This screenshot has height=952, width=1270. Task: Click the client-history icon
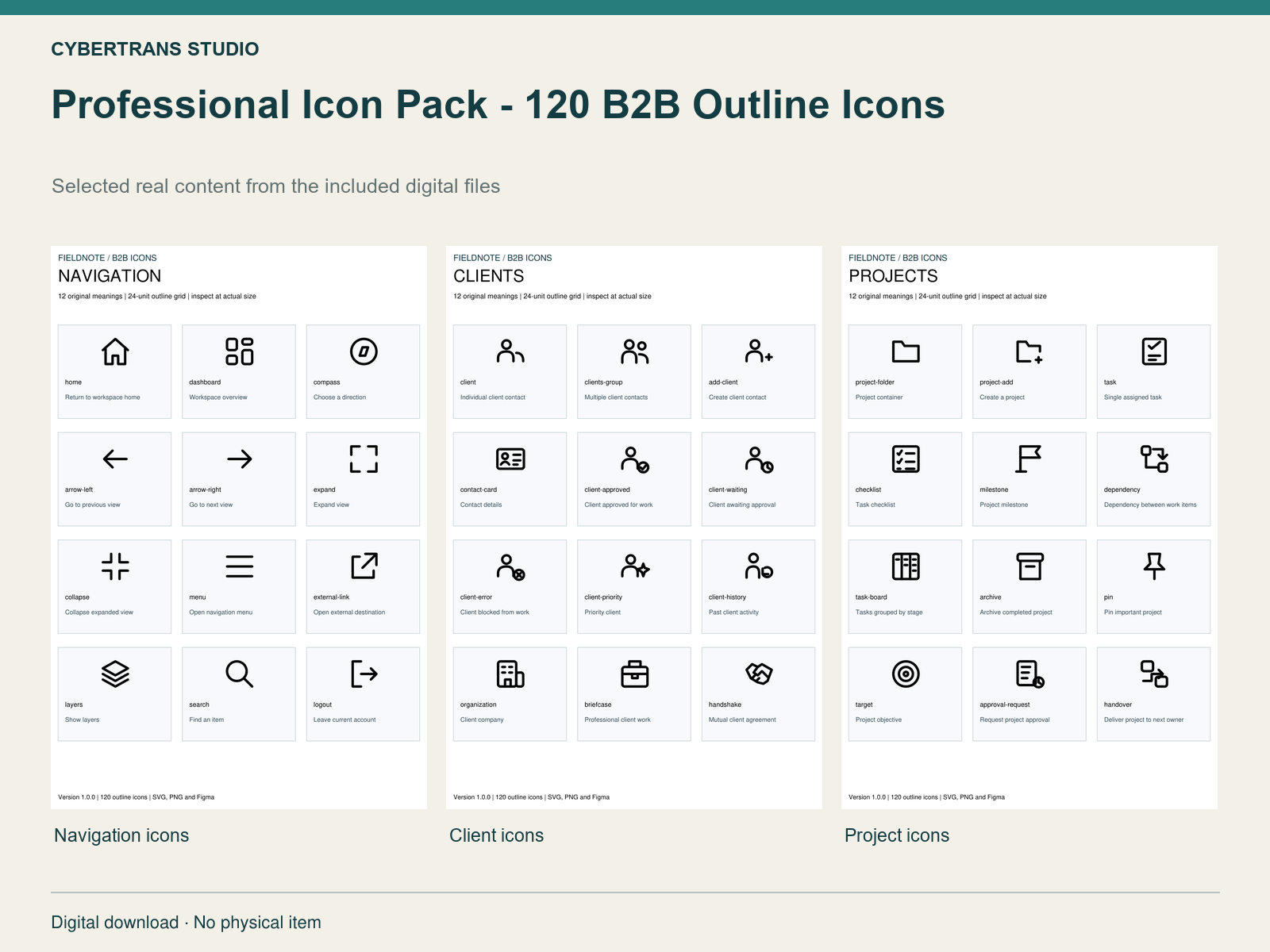[759, 566]
